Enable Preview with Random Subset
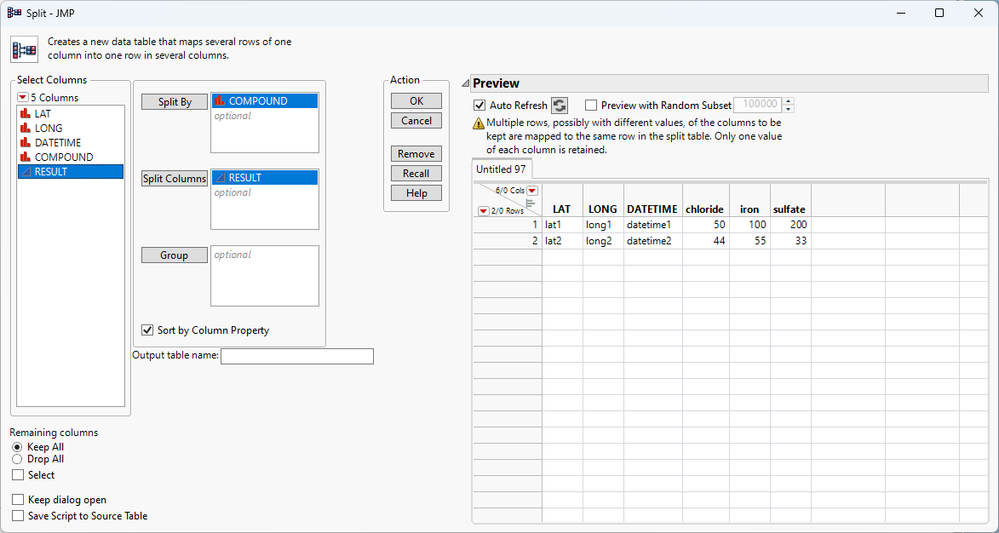The image size is (999, 533). pyautogui.click(x=591, y=105)
